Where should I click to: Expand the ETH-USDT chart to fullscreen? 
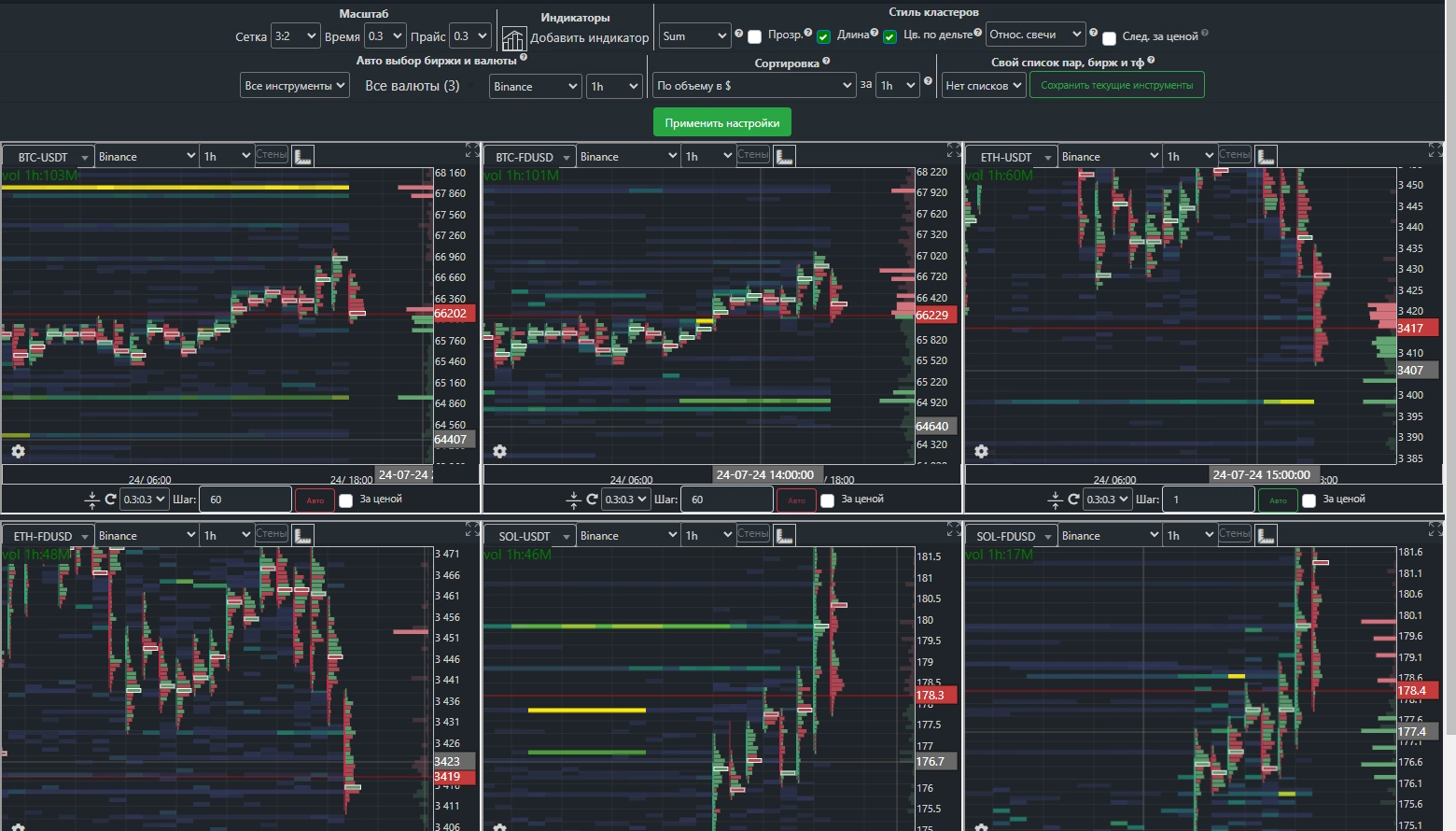pyautogui.click(x=1435, y=150)
